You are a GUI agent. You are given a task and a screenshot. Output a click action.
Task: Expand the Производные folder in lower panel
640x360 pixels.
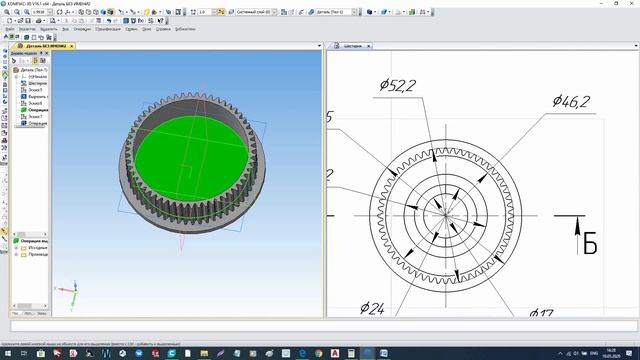(x=16, y=254)
